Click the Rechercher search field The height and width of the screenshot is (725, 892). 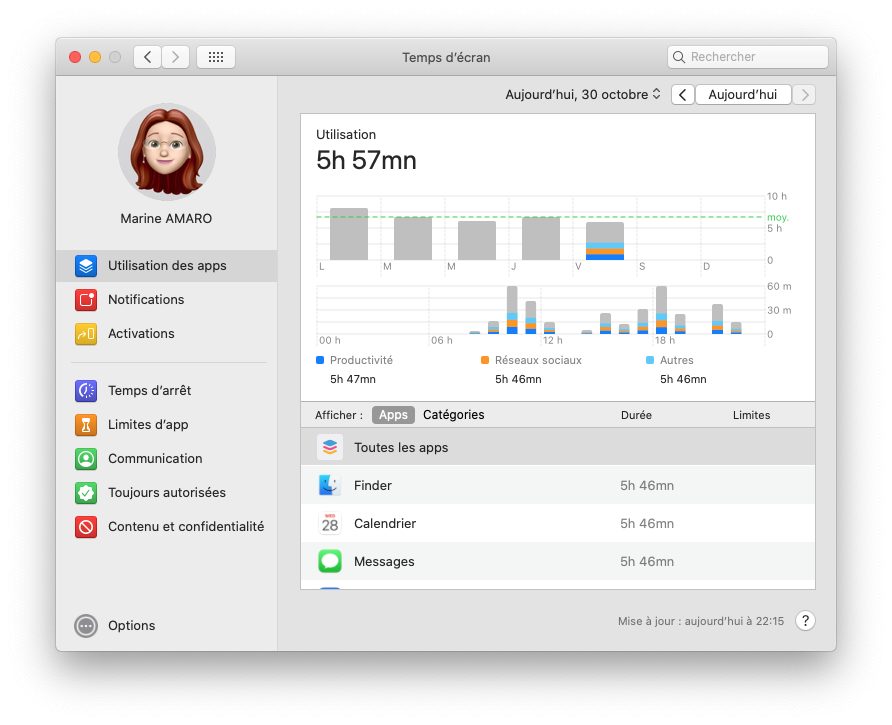748,57
